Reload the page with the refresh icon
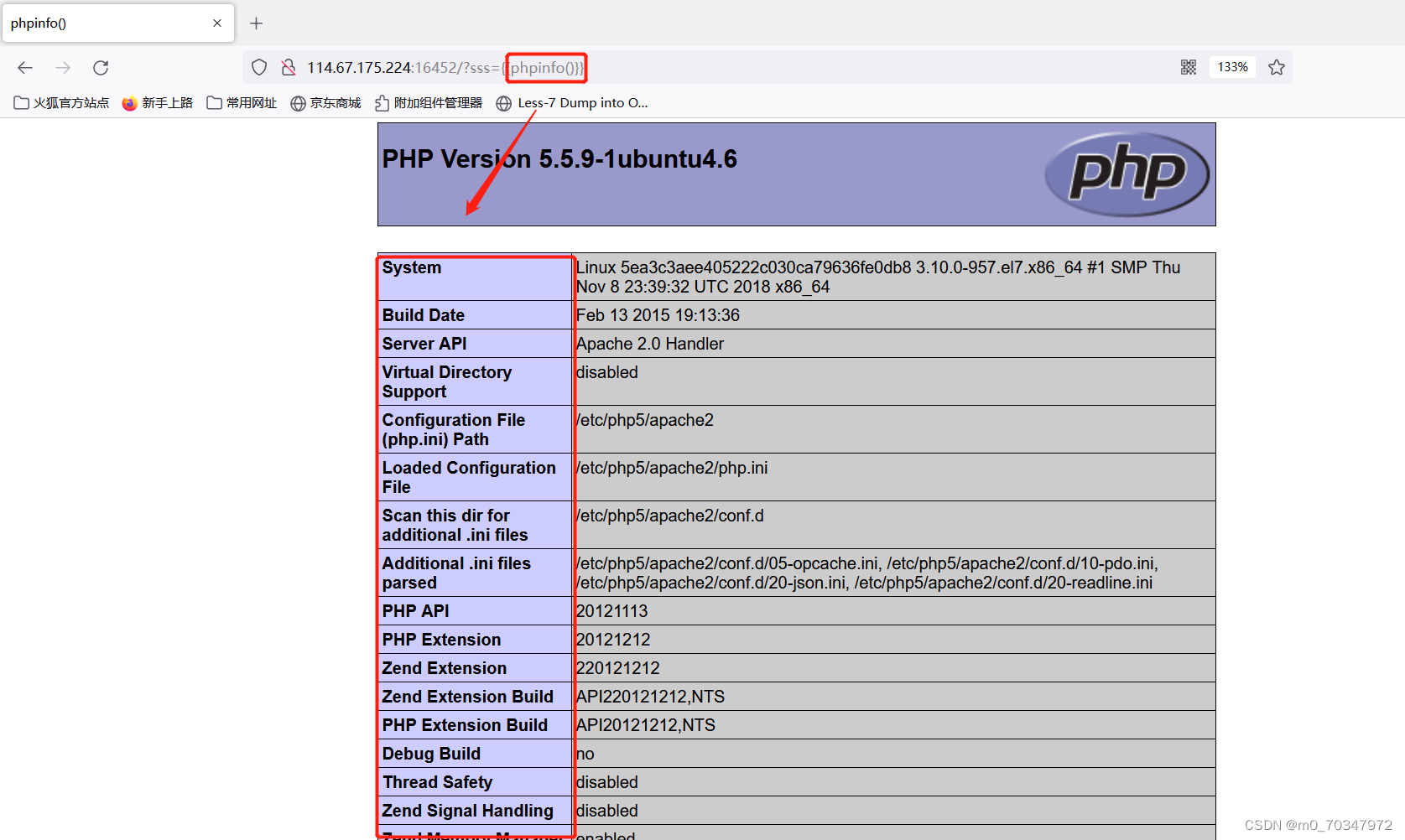This screenshot has height=840, width=1405. 101,67
